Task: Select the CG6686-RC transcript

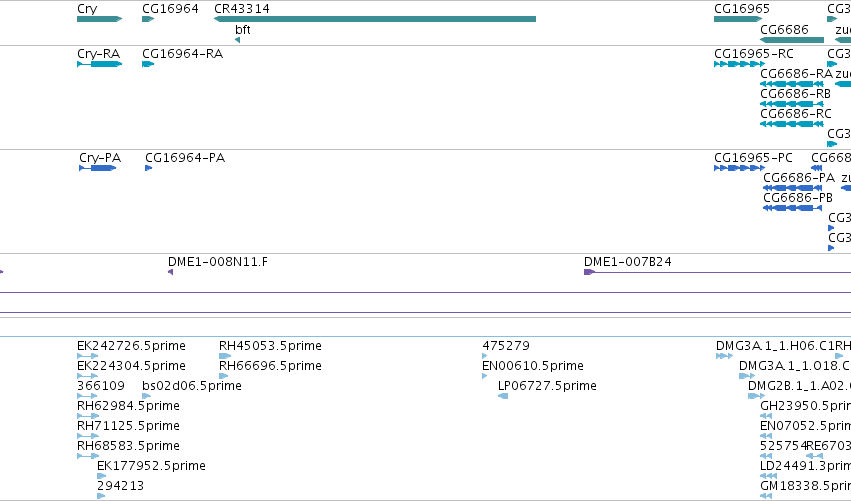Action: click(x=792, y=124)
